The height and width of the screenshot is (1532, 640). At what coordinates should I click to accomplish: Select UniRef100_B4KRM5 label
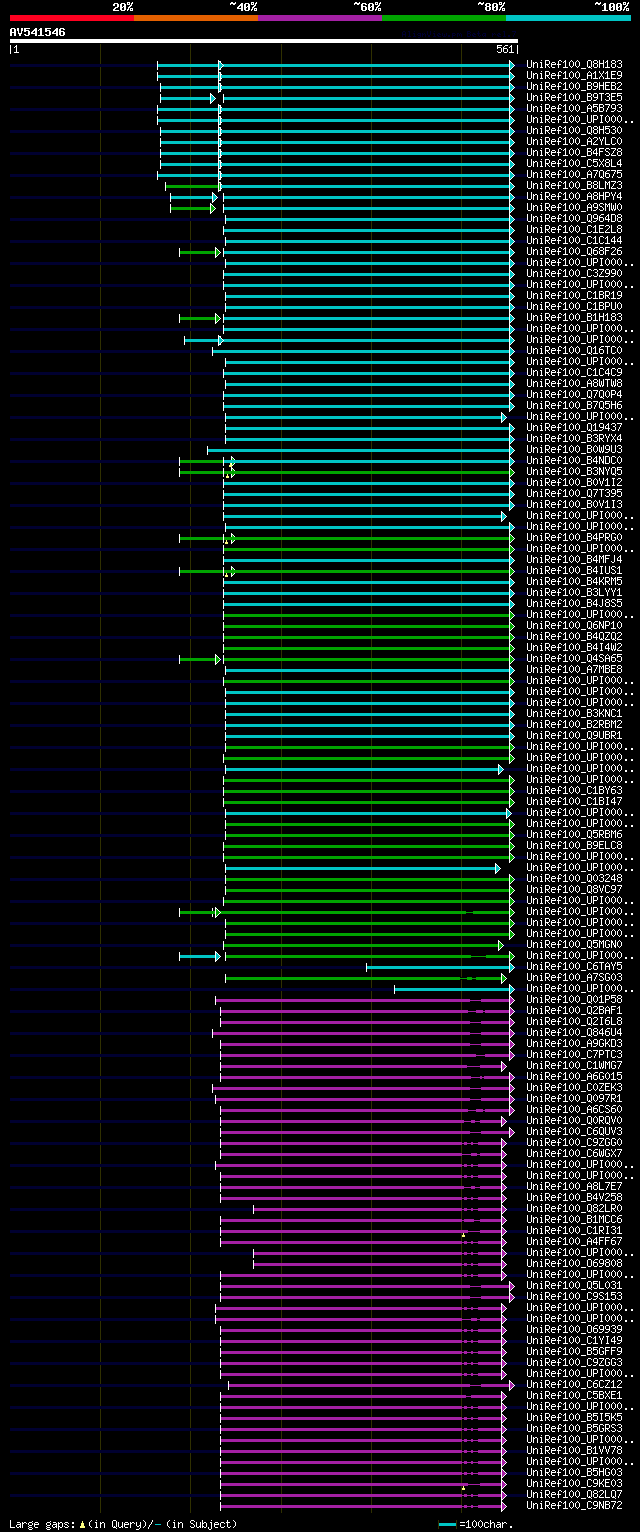(575, 581)
